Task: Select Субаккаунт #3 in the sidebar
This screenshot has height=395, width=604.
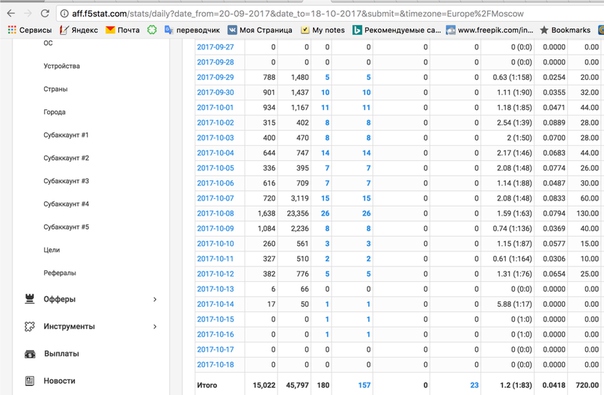Action: click(x=66, y=181)
